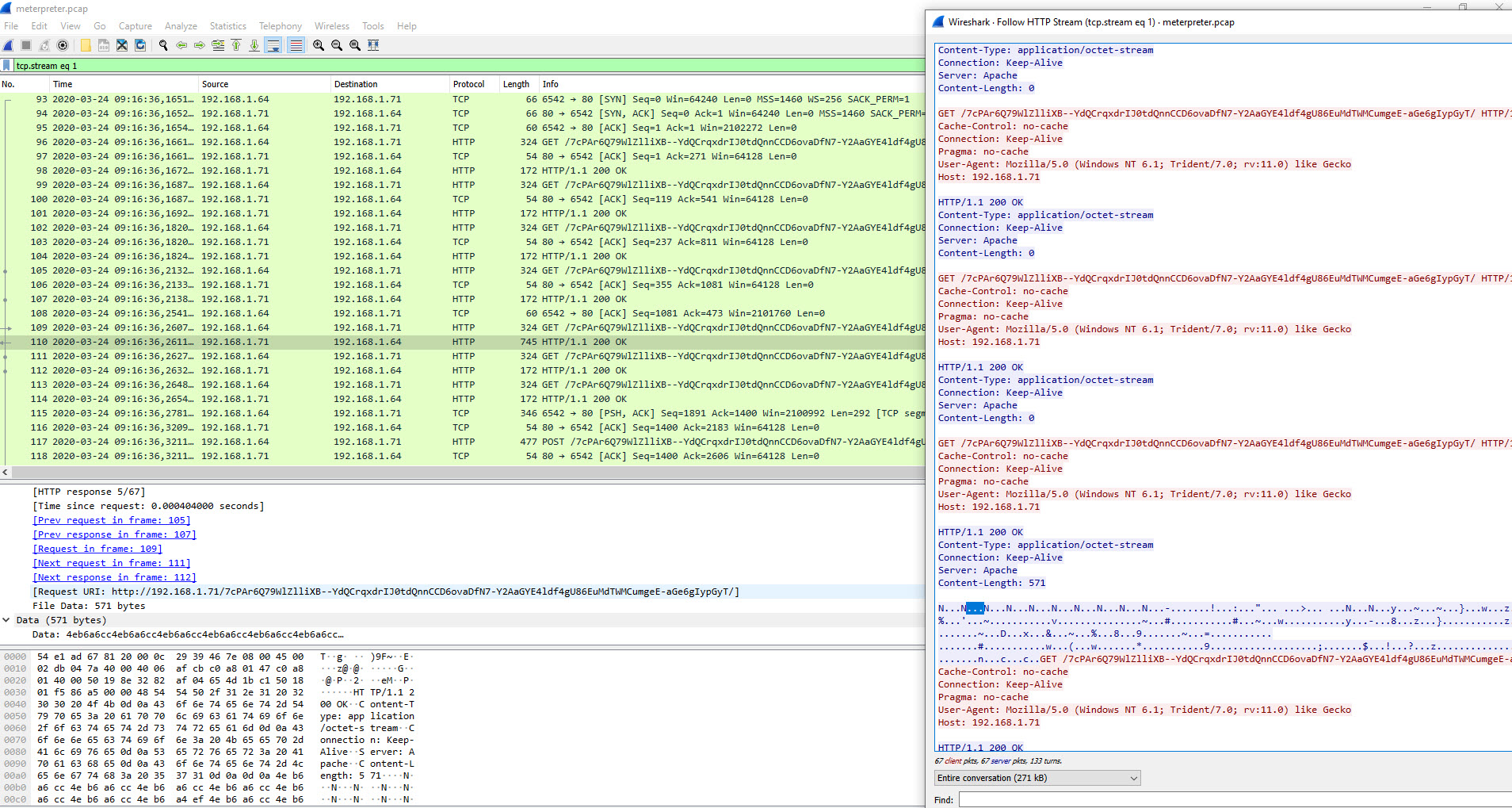Toggle packet list colorize rules

pos(296,45)
